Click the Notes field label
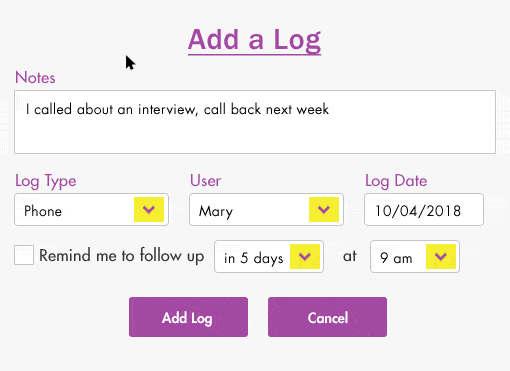Screen dimensions: 510x371 35,77
